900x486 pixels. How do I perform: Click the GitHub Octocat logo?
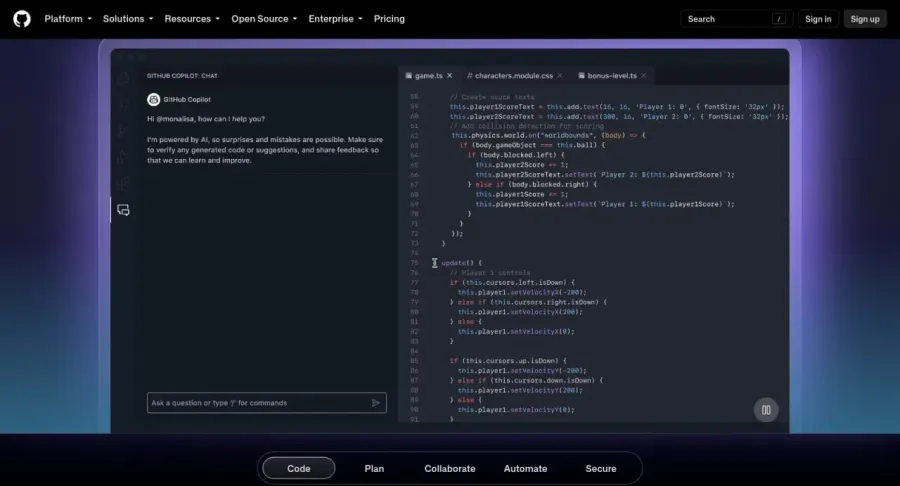pos(22,19)
